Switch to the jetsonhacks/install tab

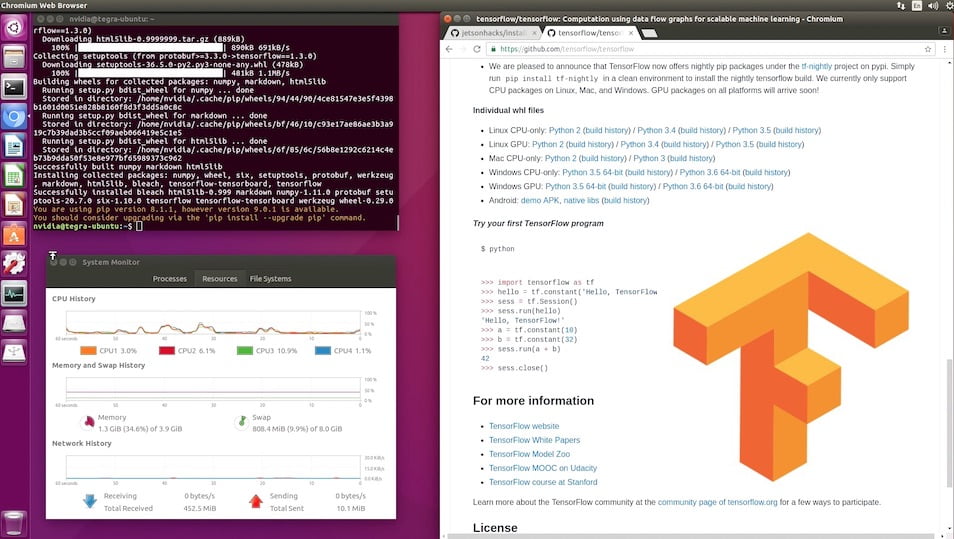pos(493,33)
